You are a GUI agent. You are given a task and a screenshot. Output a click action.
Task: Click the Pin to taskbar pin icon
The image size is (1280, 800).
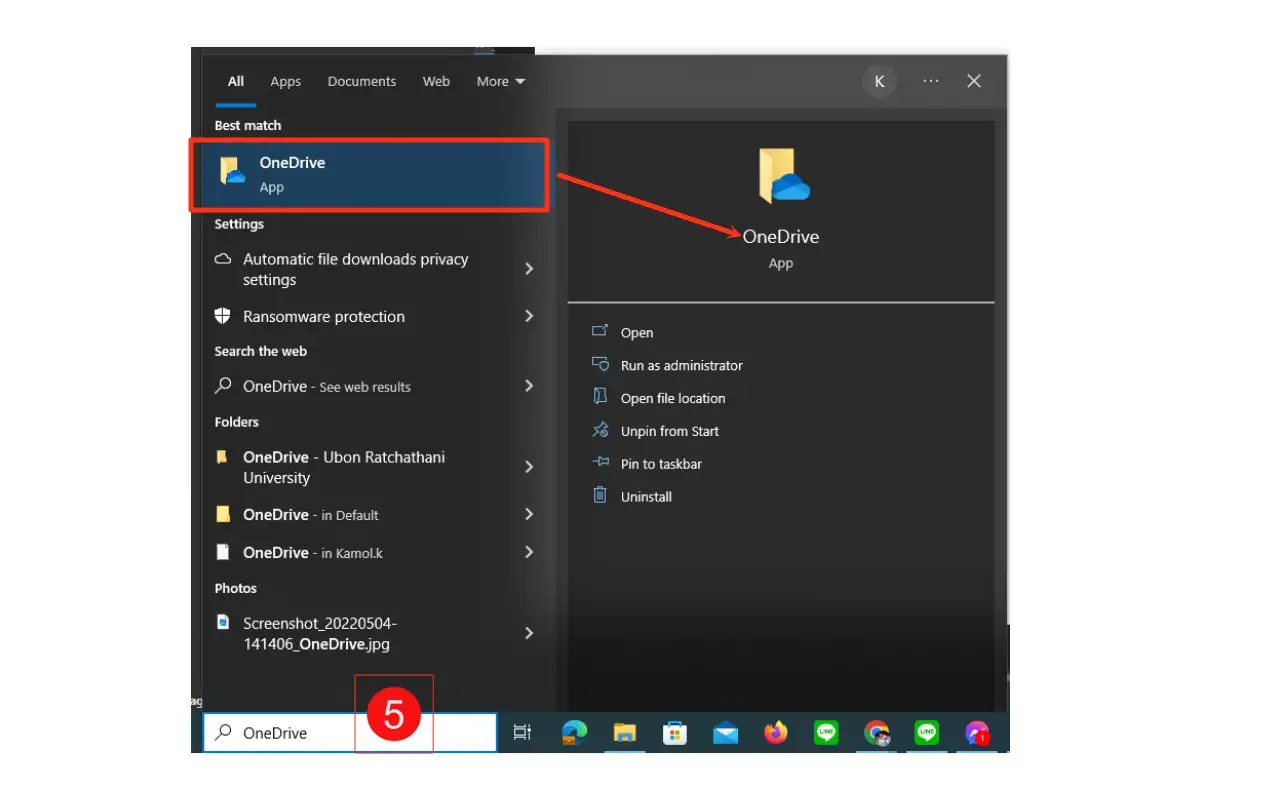600,463
